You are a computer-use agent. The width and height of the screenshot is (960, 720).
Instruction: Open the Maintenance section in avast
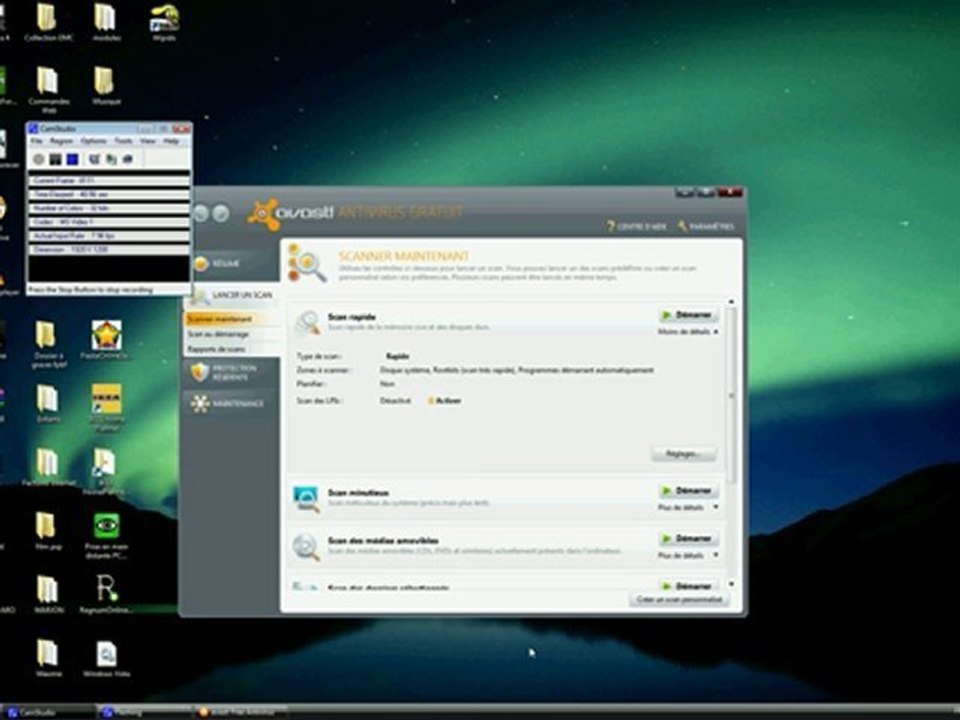(x=229, y=403)
